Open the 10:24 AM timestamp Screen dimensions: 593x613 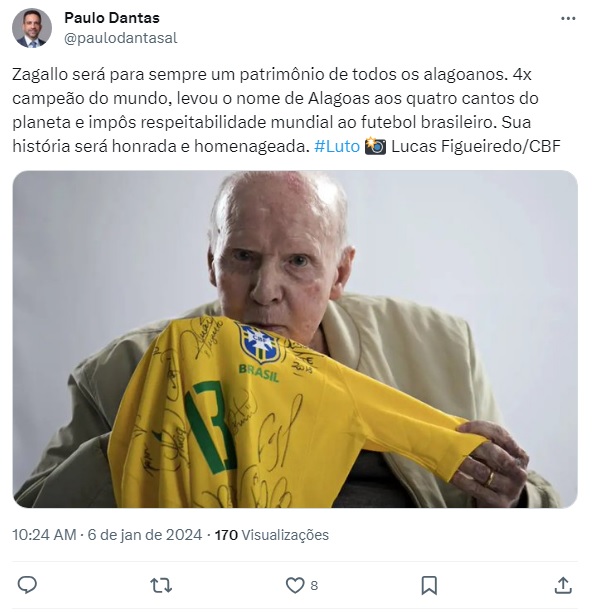click(44, 534)
